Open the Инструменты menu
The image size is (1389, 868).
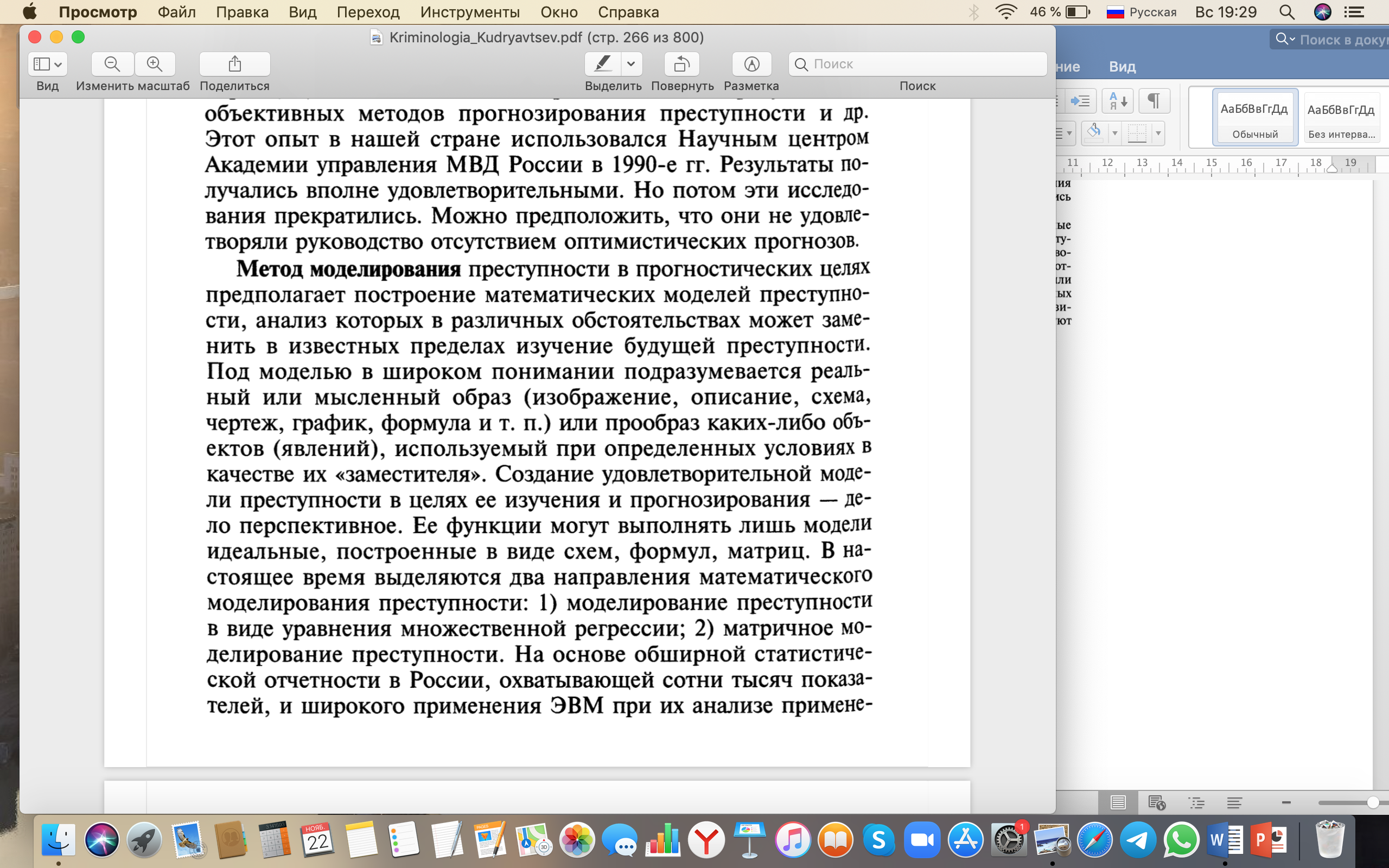pos(469,12)
